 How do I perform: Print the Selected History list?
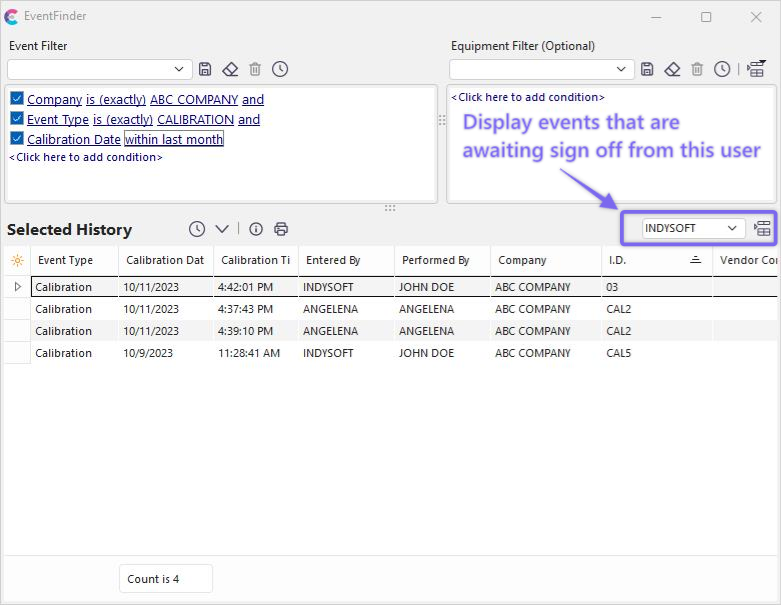tap(281, 229)
